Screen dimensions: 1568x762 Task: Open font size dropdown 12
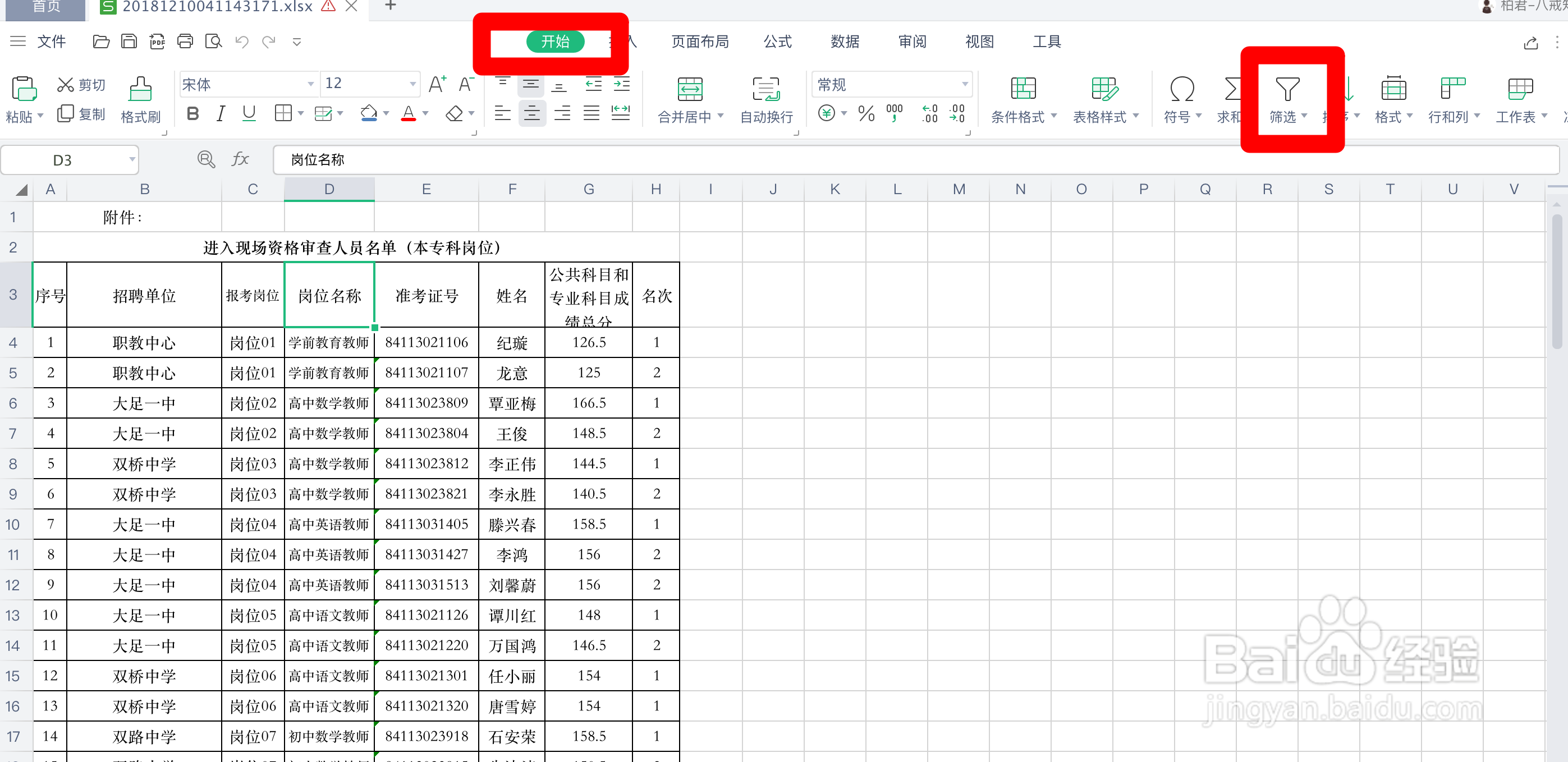(412, 84)
